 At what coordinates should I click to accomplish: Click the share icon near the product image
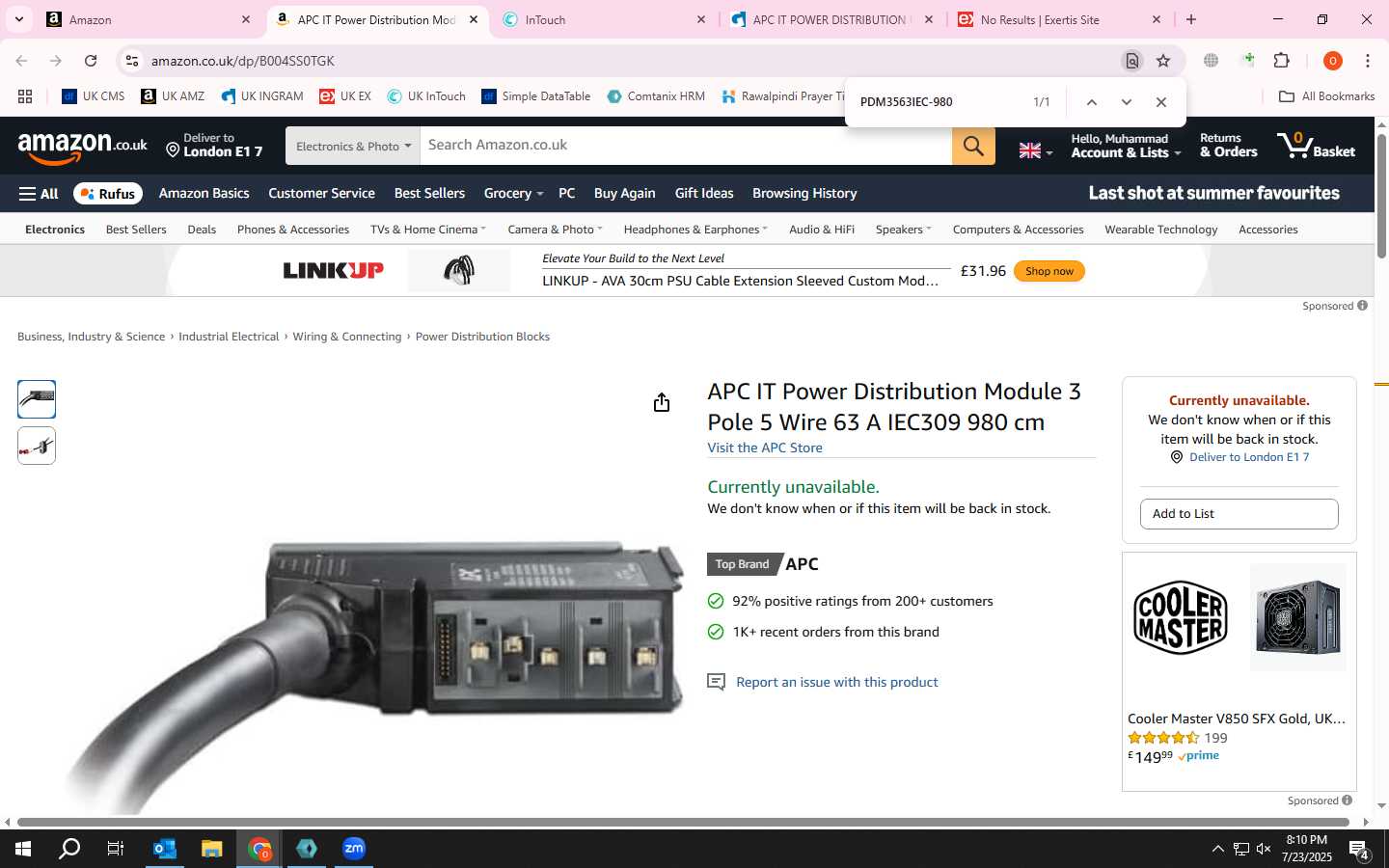click(661, 402)
